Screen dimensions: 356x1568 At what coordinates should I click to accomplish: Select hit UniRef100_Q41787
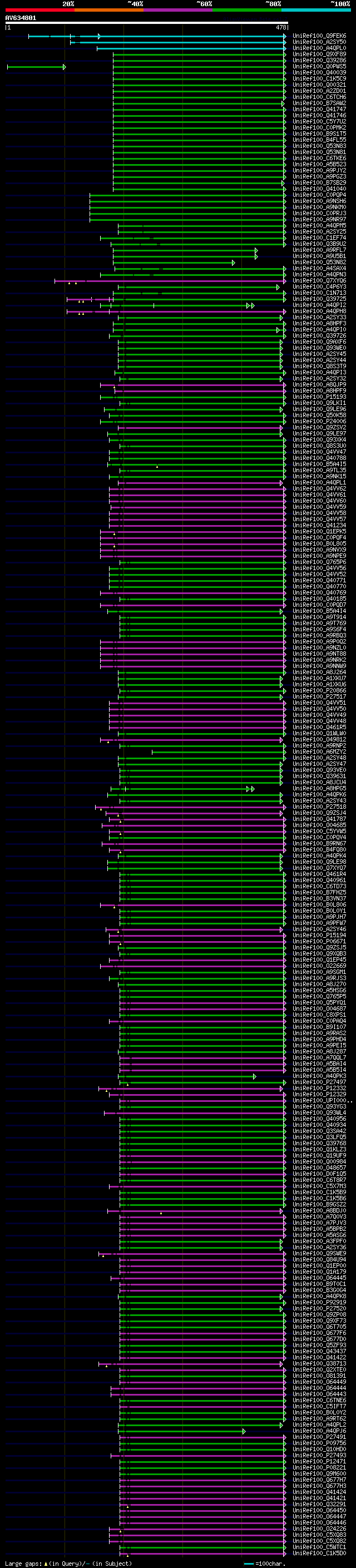pyautogui.click(x=319, y=819)
